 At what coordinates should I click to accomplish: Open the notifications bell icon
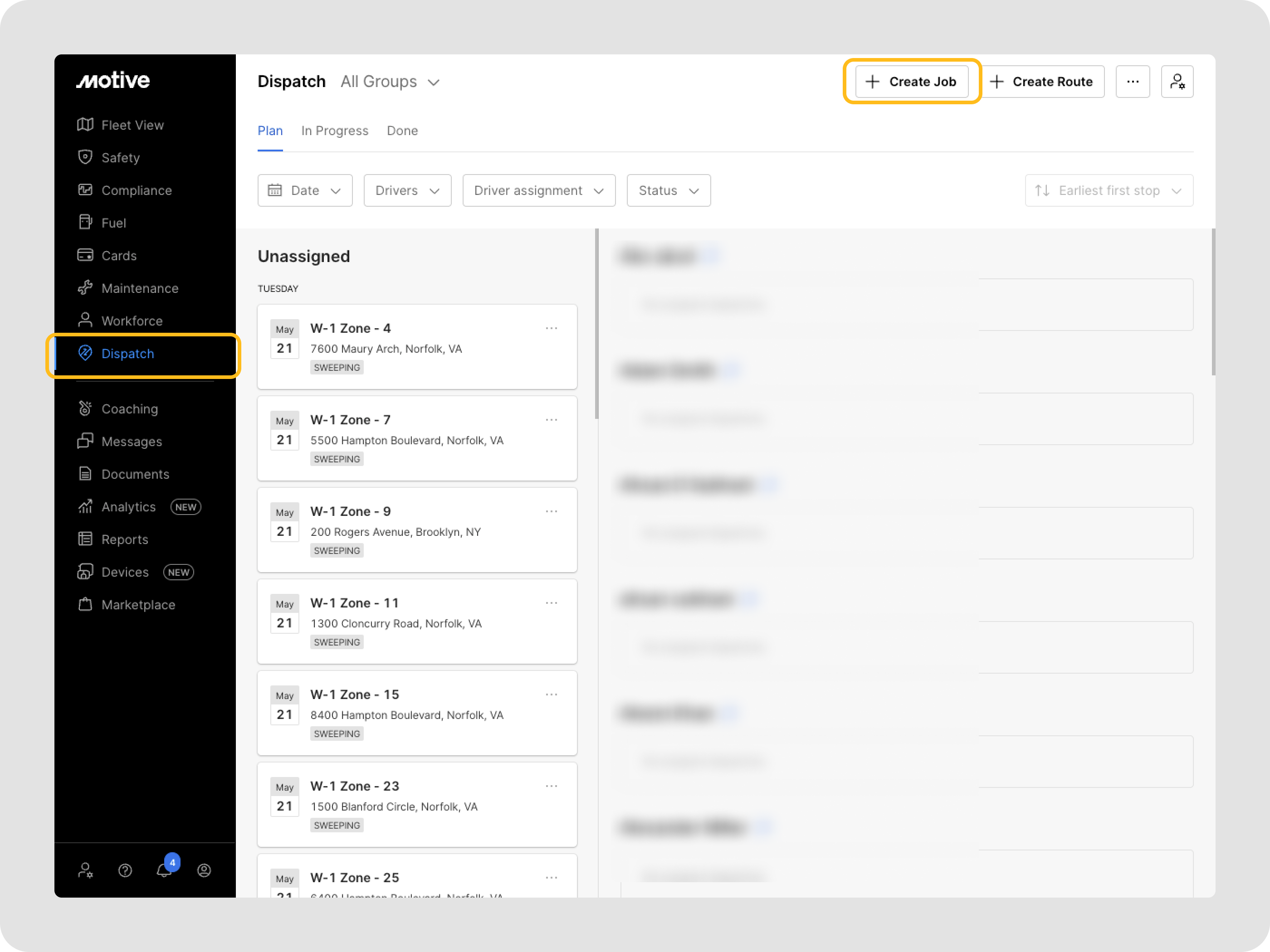pyautogui.click(x=164, y=870)
